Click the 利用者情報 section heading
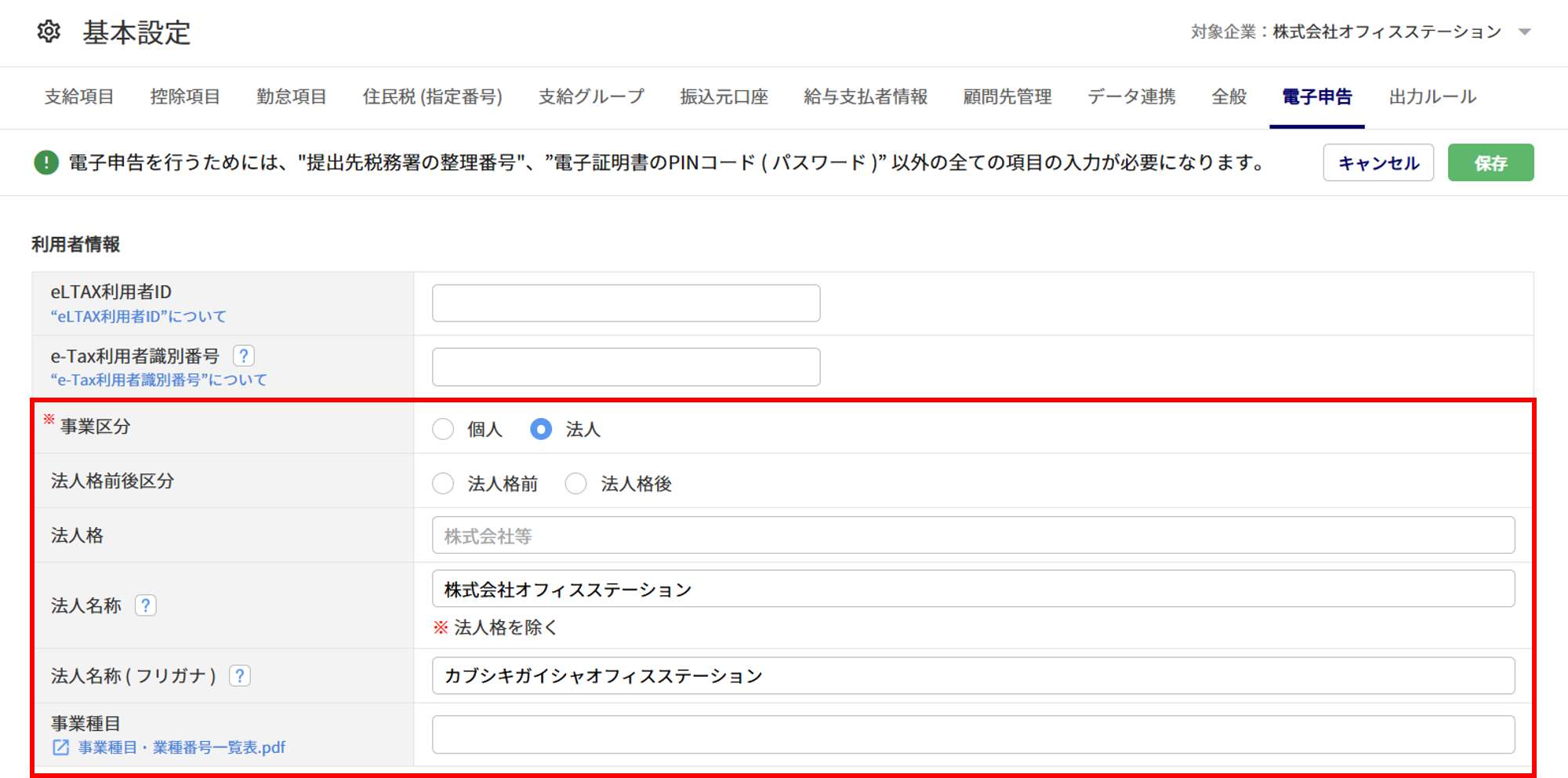This screenshot has width=1568, height=778. click(76, 245)
